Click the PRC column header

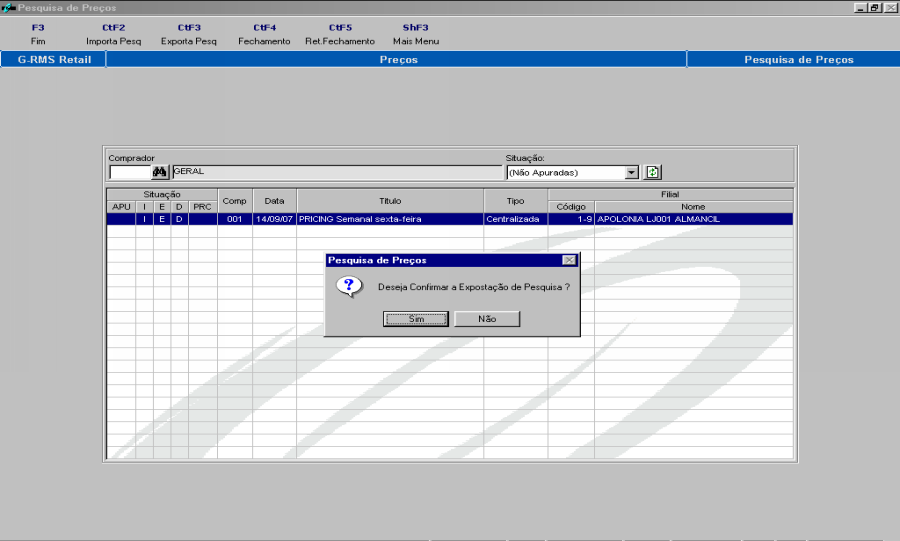202,207
